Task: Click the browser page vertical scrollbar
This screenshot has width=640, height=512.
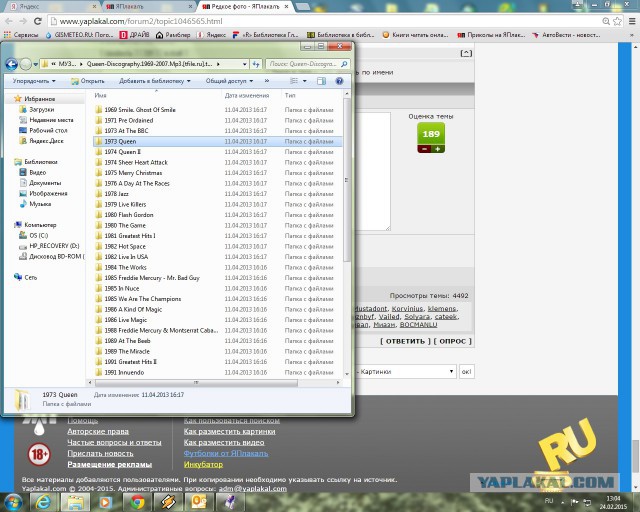Action: tap(636, 455)
